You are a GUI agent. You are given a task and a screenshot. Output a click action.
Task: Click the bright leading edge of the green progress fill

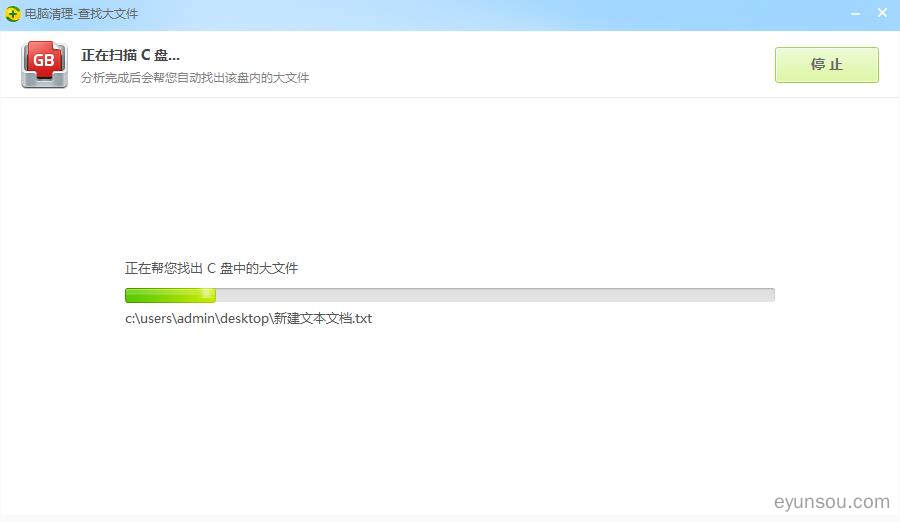click(x=209, y=295)
